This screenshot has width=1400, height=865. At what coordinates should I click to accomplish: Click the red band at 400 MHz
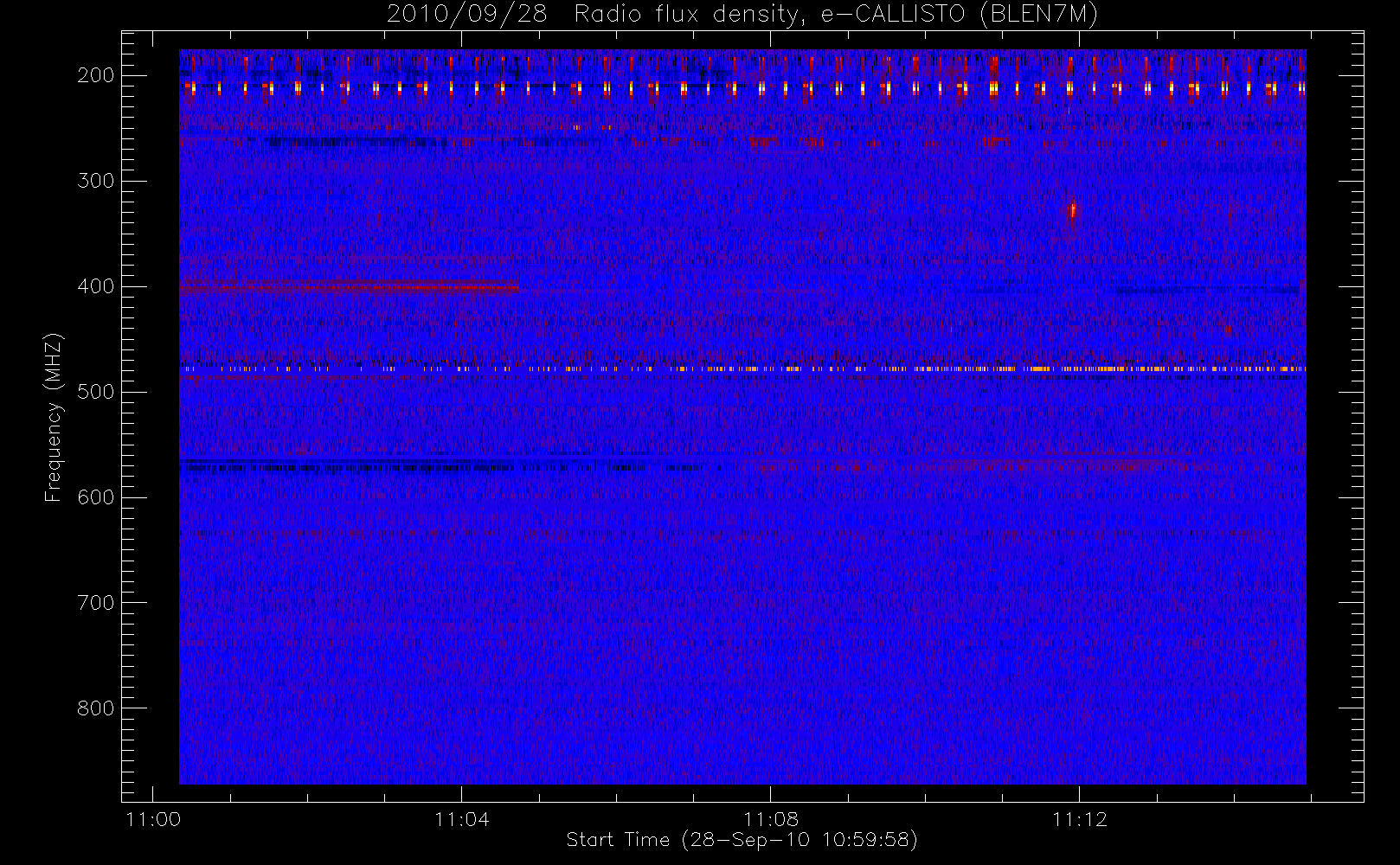click(350, 288)
